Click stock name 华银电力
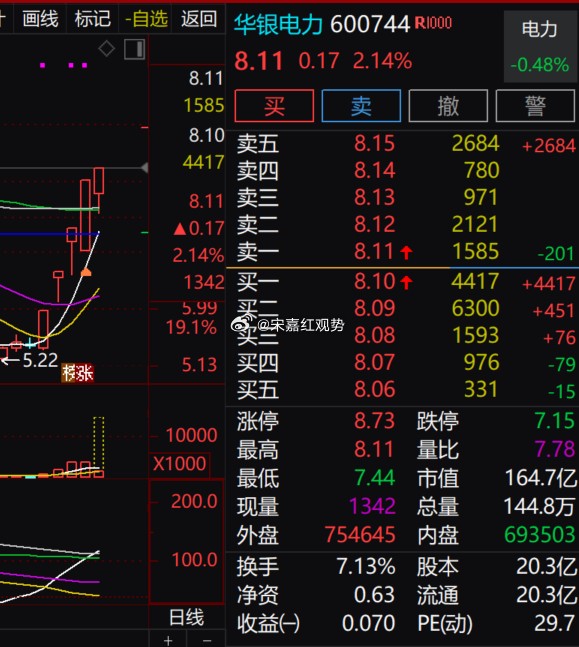 coord(279,24)
